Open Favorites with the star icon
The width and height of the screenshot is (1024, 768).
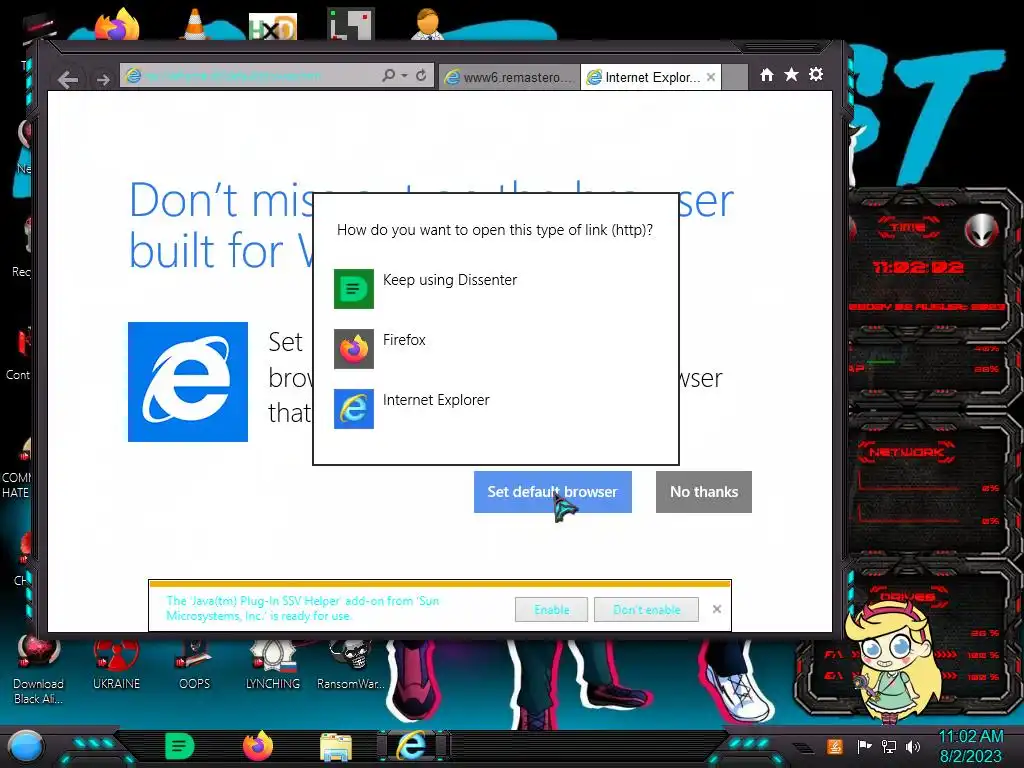point(792,74)
